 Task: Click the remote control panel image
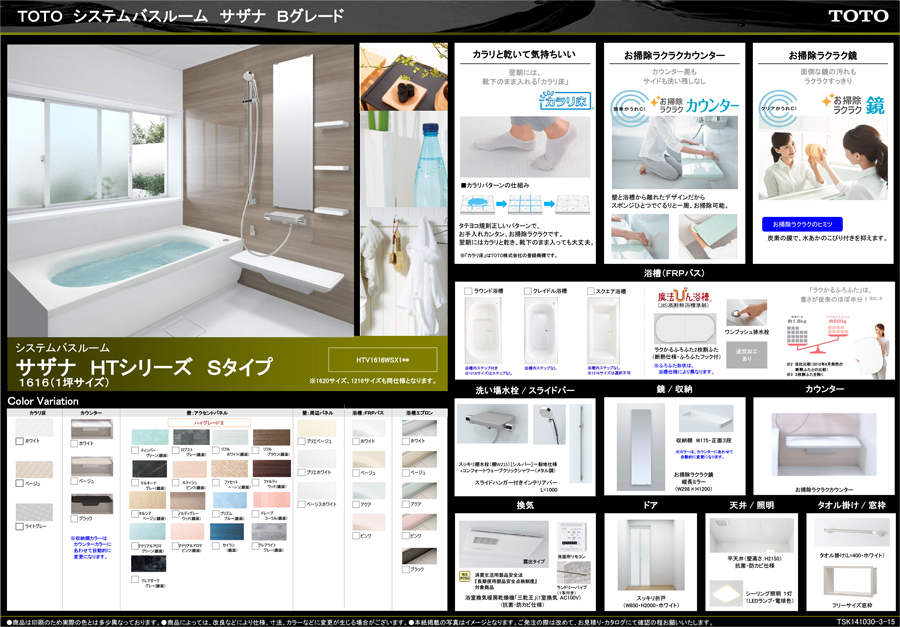(571, 537)
